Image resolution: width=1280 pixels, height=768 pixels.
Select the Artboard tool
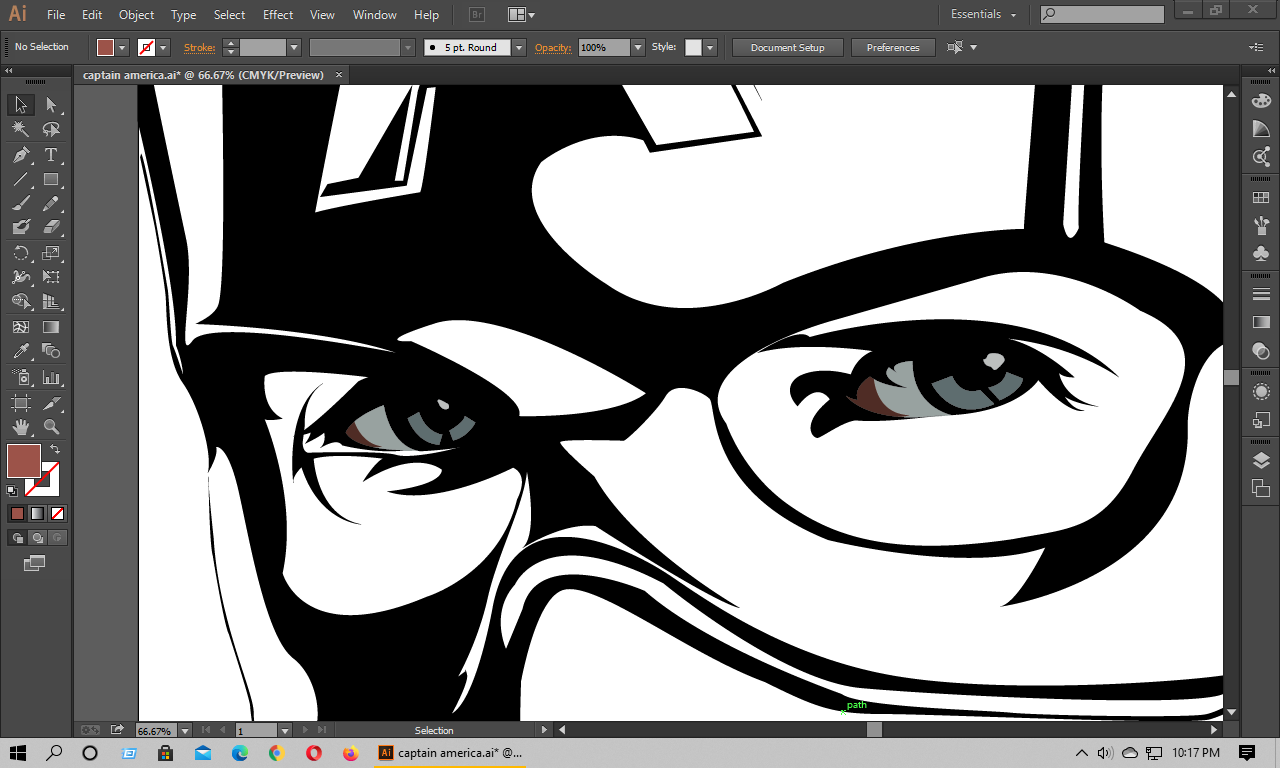(21, 403)
